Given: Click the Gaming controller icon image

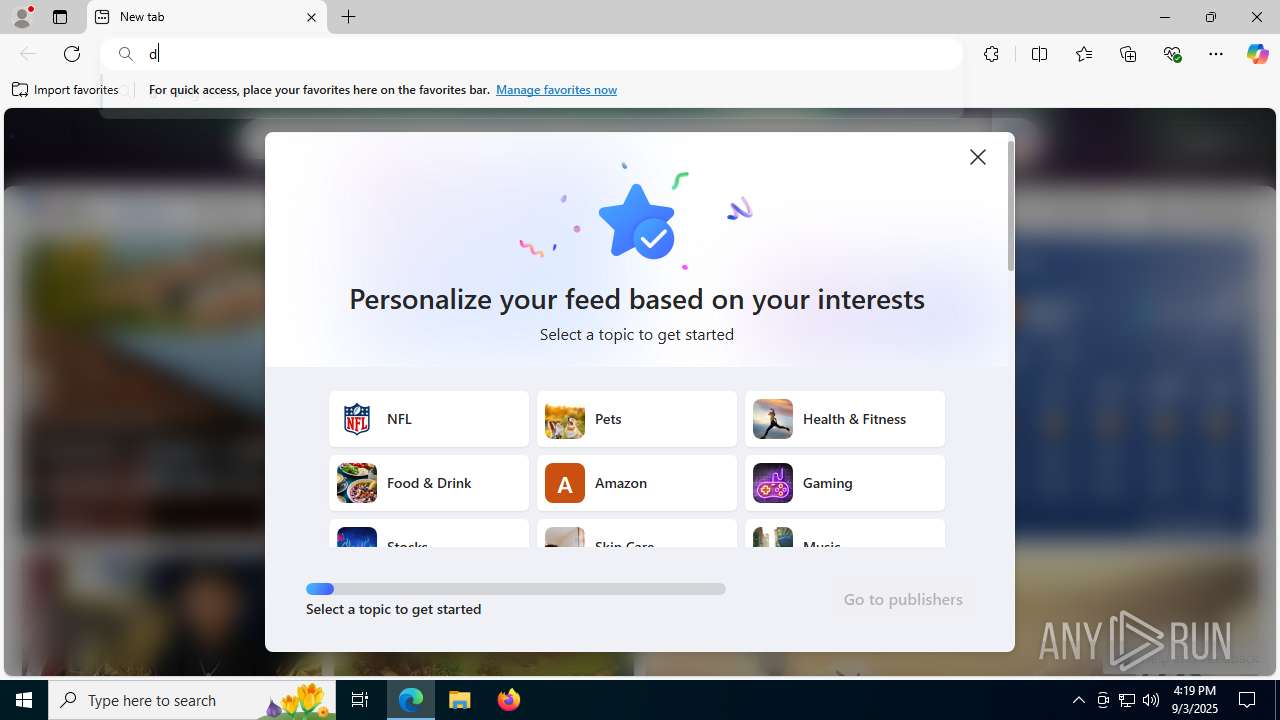Looking at the screenshot, I should [x=773, y=483].
